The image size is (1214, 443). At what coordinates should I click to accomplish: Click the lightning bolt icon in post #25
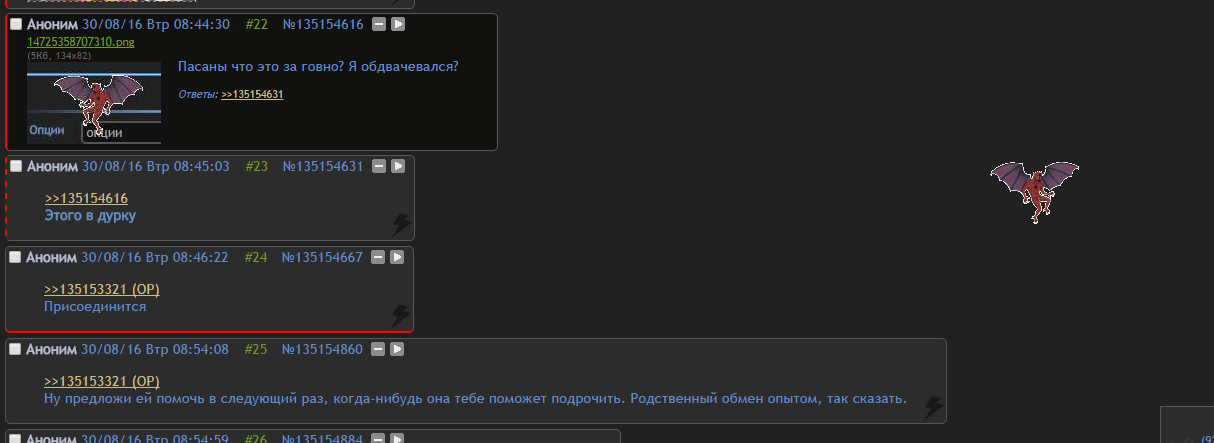934,407
